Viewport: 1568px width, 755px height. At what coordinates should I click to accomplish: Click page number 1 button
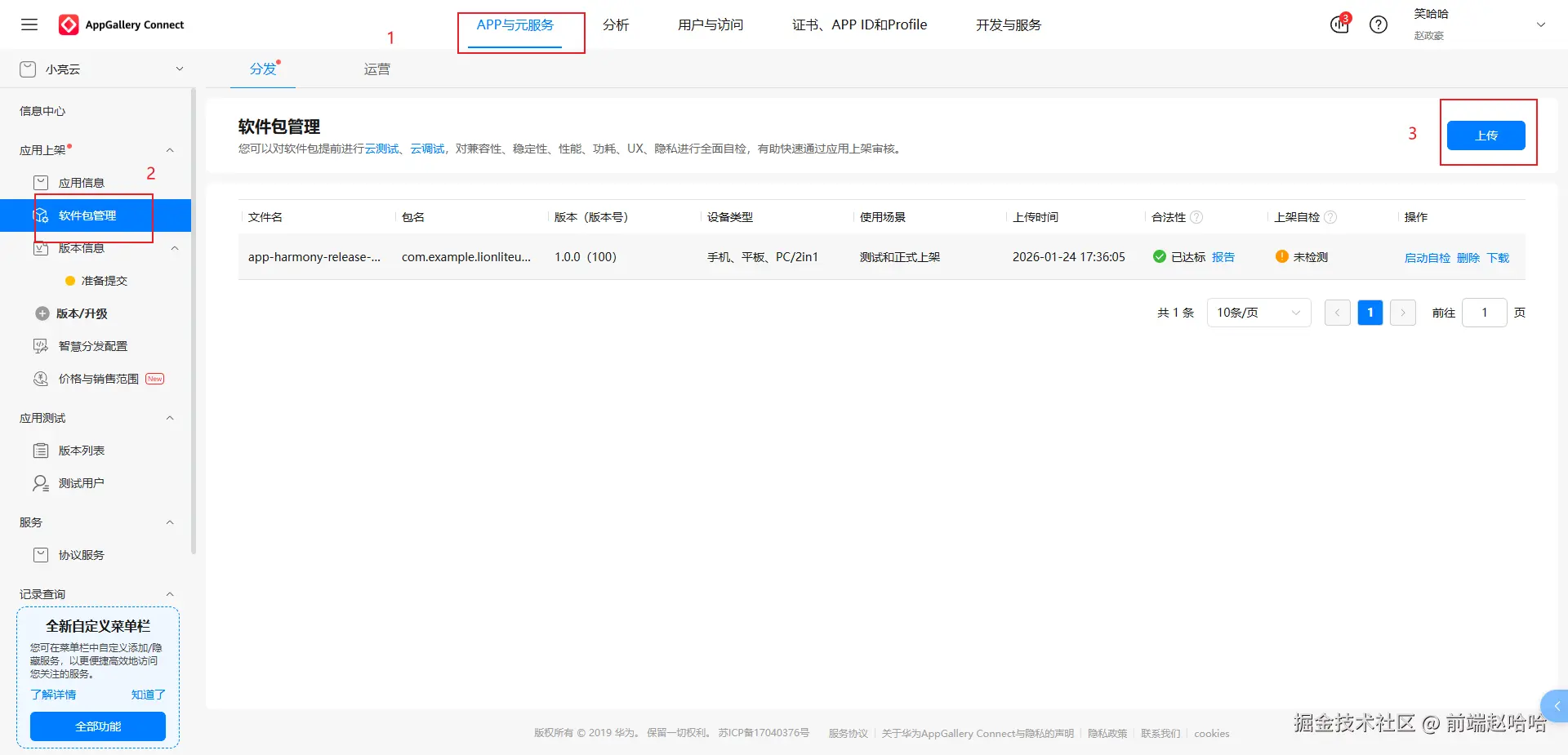pyautogui.click(x=1370, y=313)
